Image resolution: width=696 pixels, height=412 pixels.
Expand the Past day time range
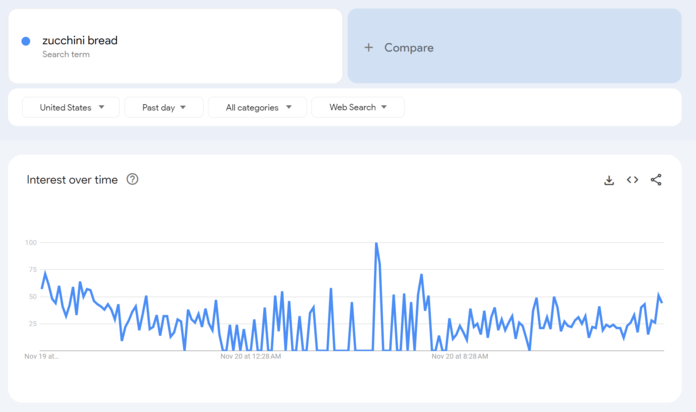[x=163, y=107]
